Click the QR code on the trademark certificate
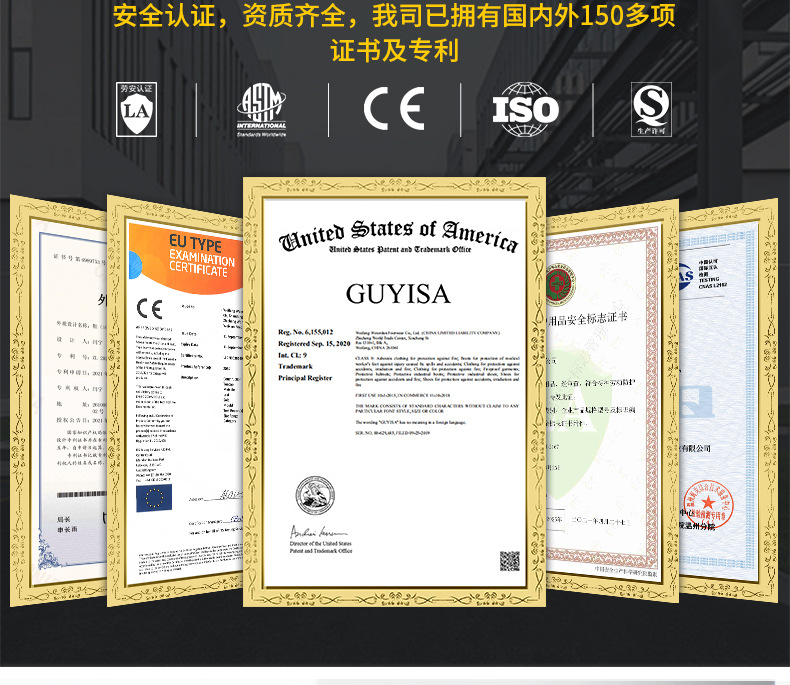 (x=509, y=561)
